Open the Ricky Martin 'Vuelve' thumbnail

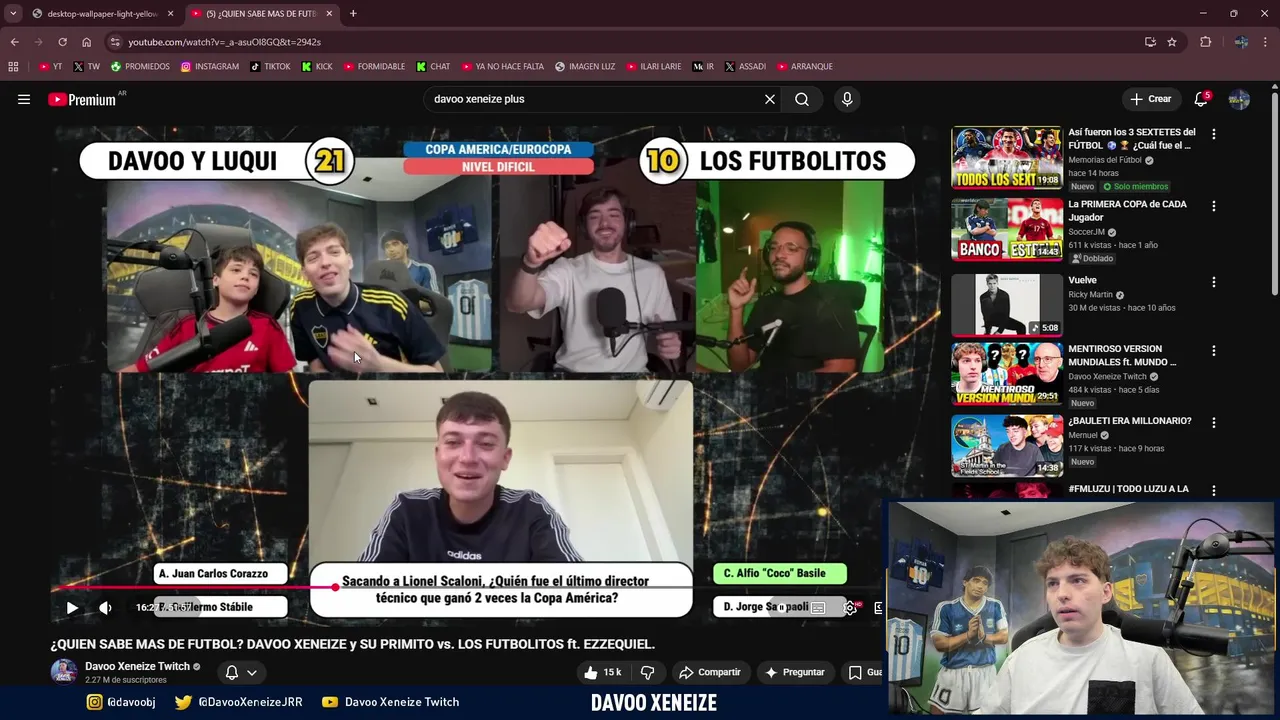pyautogui.click(x=1007, y=305)
